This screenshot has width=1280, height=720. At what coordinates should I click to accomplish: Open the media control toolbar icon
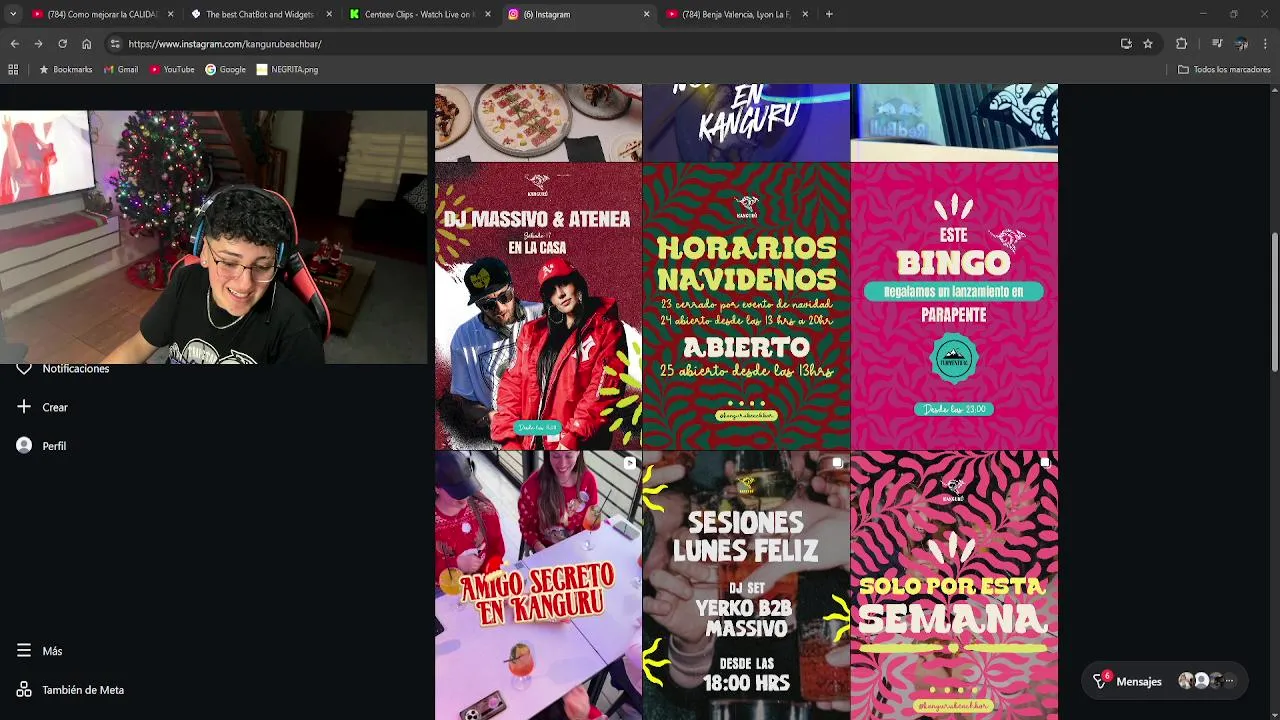coord(1217,44)
